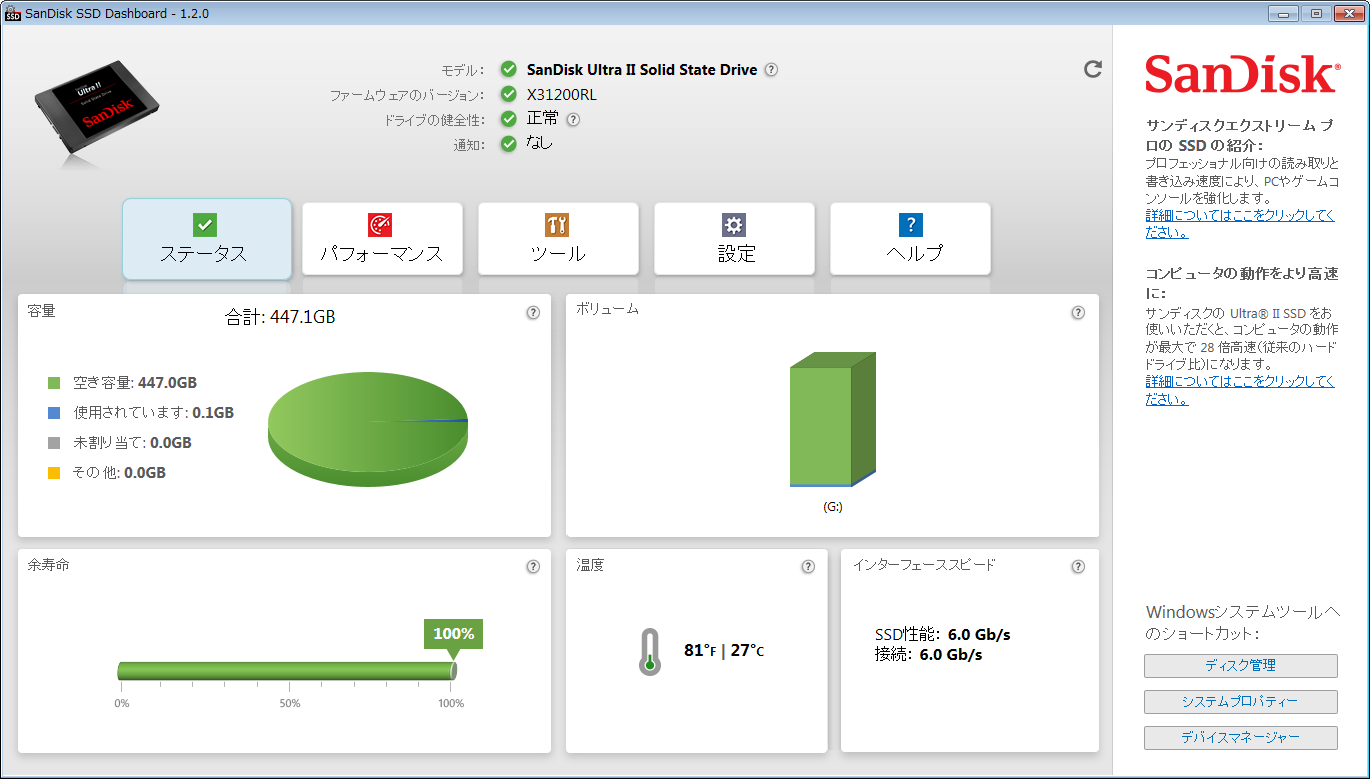Click the 接続: 6.0 Gb/s value
This screenshot has height=779, width=1370.
point(928,655)
